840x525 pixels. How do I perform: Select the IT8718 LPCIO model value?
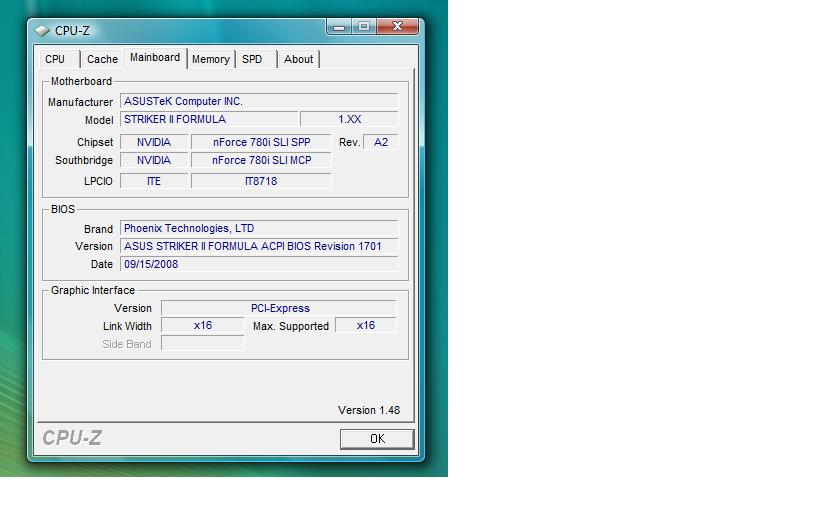click(261, 181)
